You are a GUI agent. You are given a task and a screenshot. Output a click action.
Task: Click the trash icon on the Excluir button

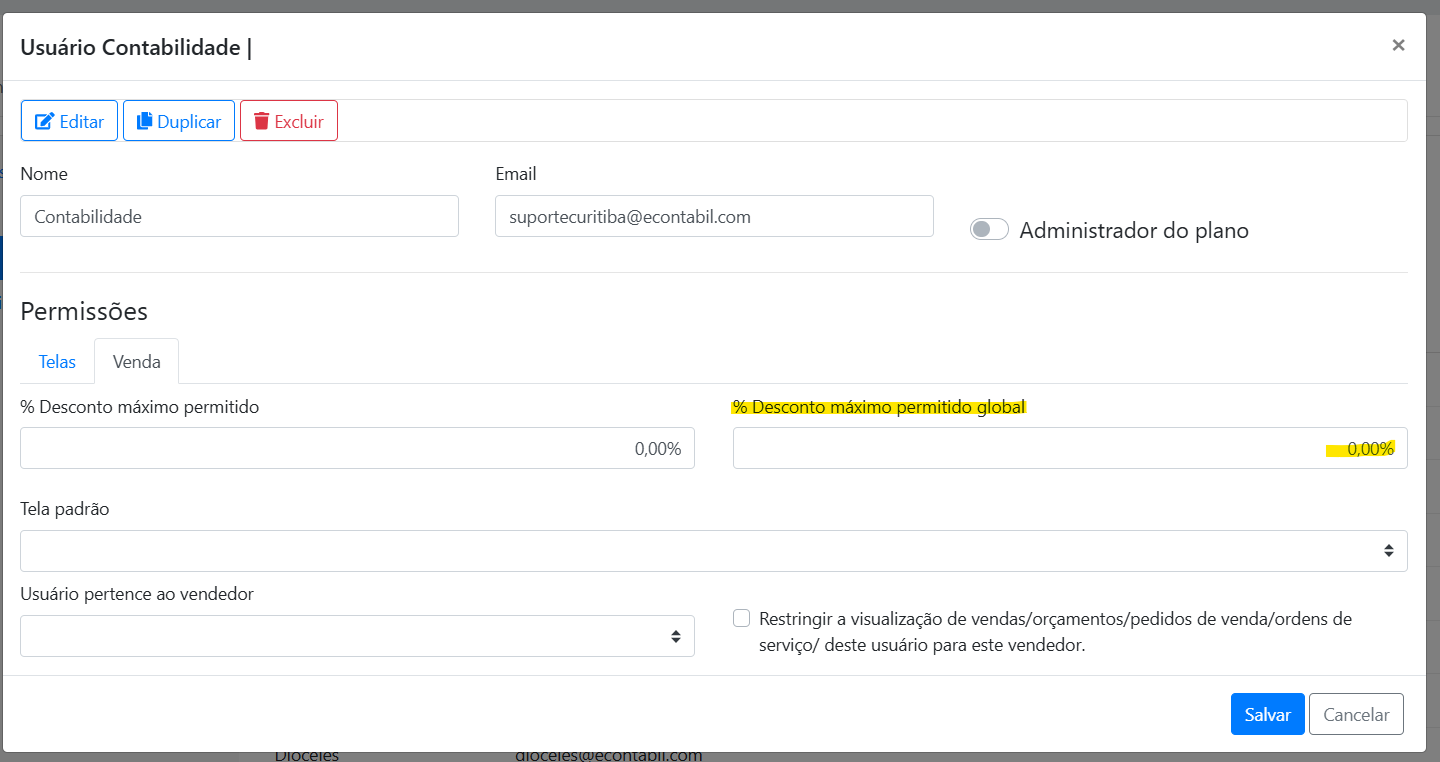click(x=261, y=121)
